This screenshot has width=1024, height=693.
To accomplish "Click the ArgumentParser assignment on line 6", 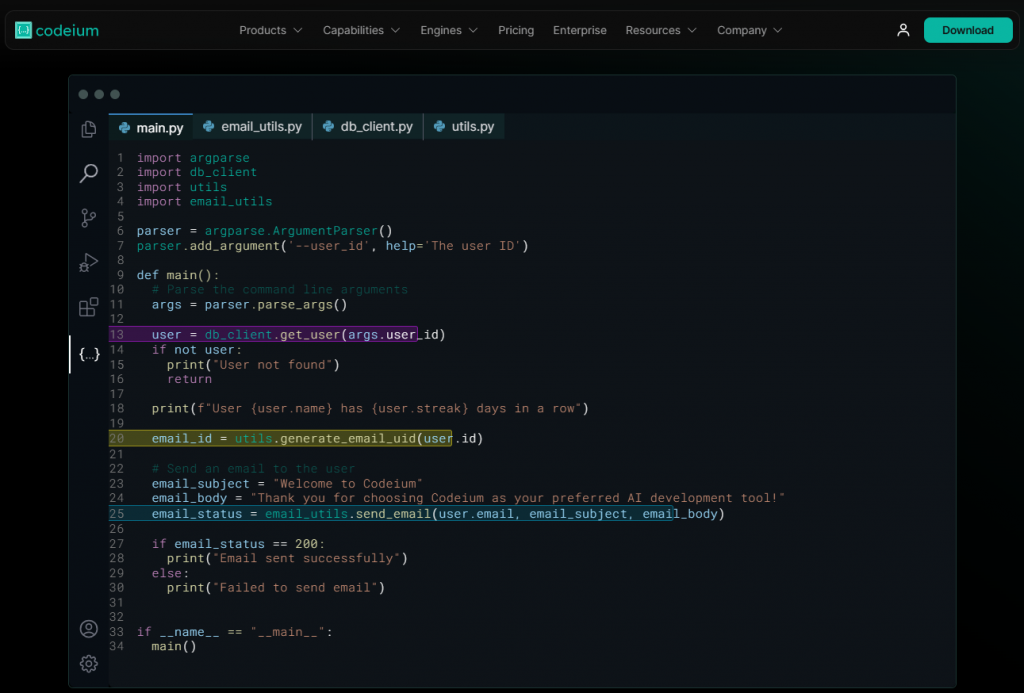I will coord(264,231).
